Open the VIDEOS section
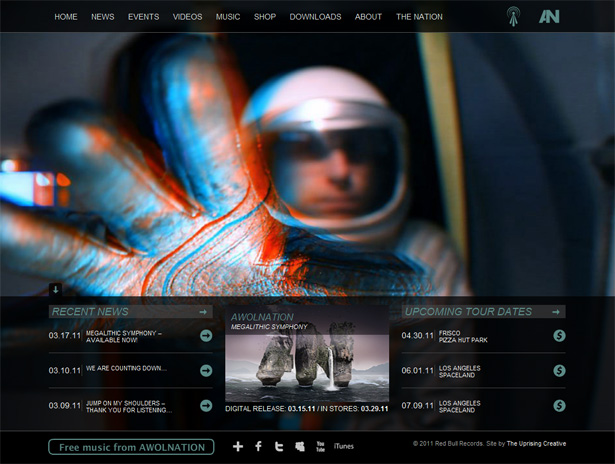The height and width of the screenshot is (464, 615). [187, 17]
